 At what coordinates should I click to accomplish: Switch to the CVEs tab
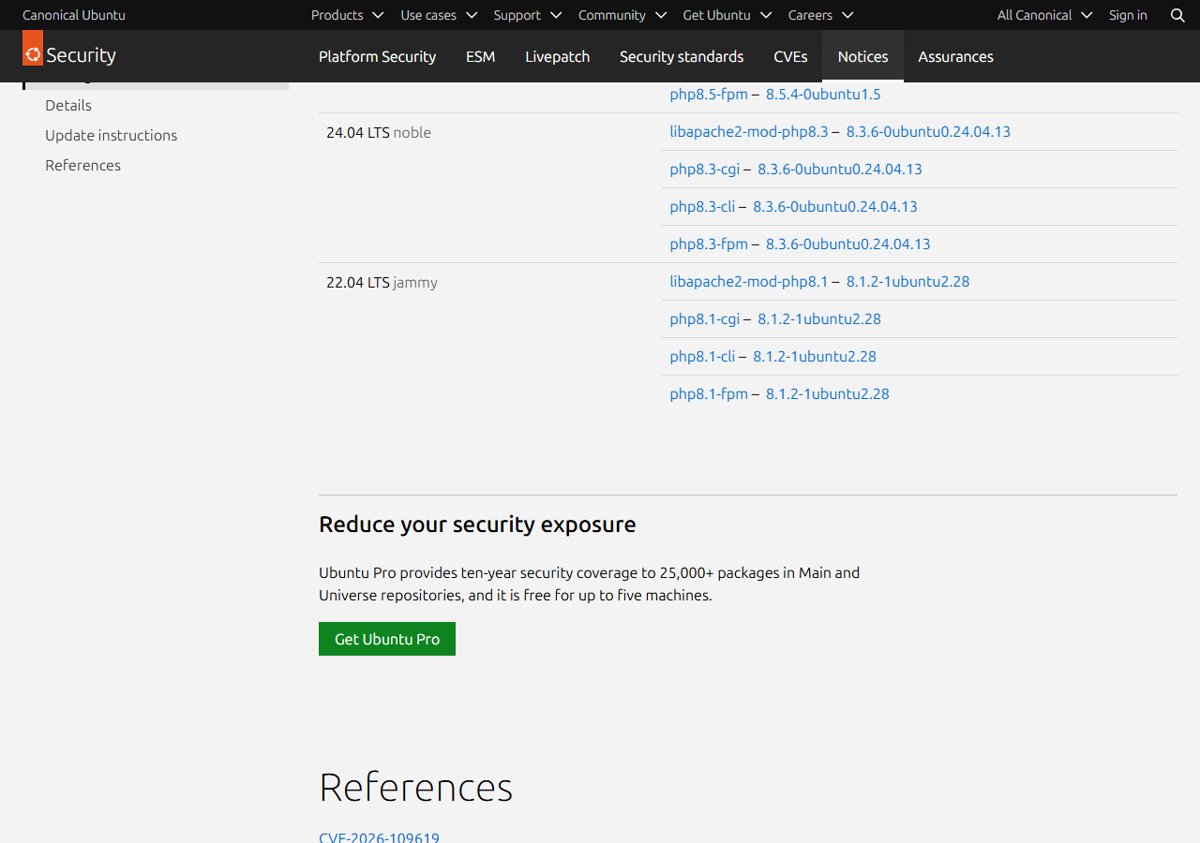(790, 56)
